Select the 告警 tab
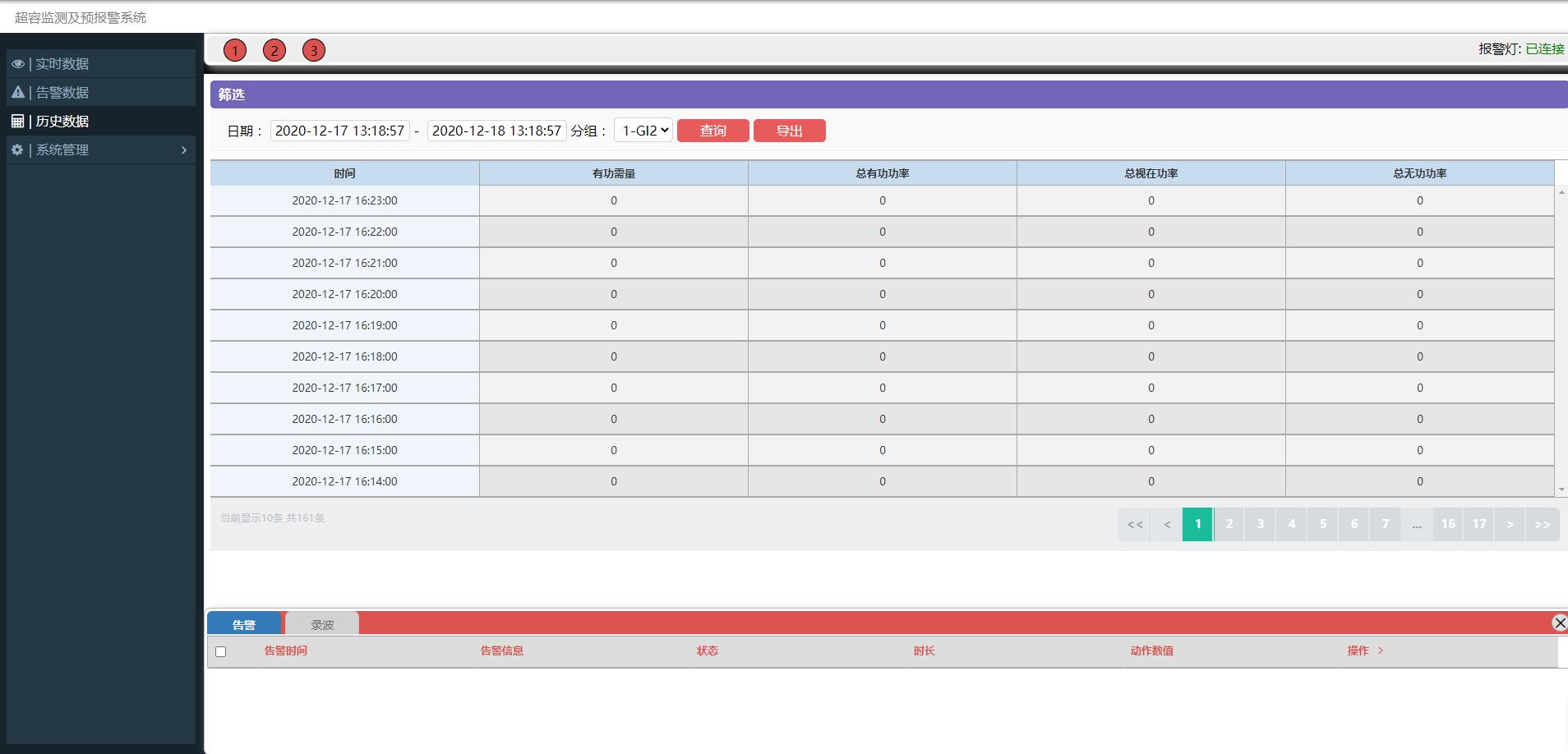Viewport: 1568px width, 754px height. coord(244,625)
